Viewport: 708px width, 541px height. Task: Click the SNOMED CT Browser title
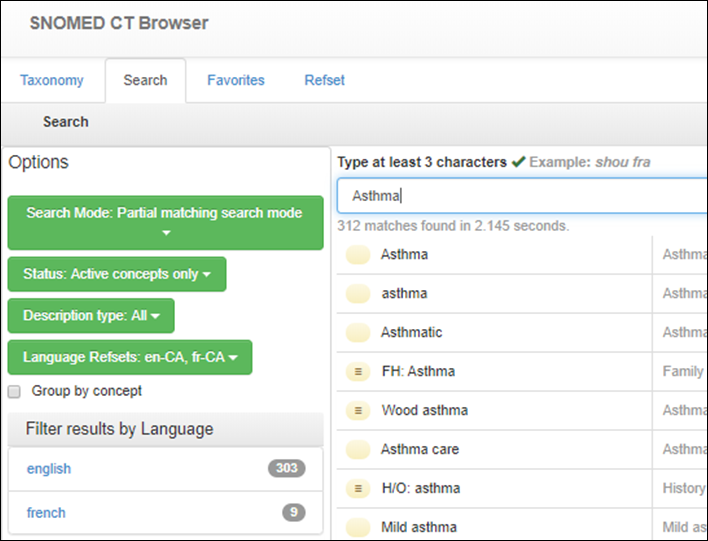[x=119, y=23]
